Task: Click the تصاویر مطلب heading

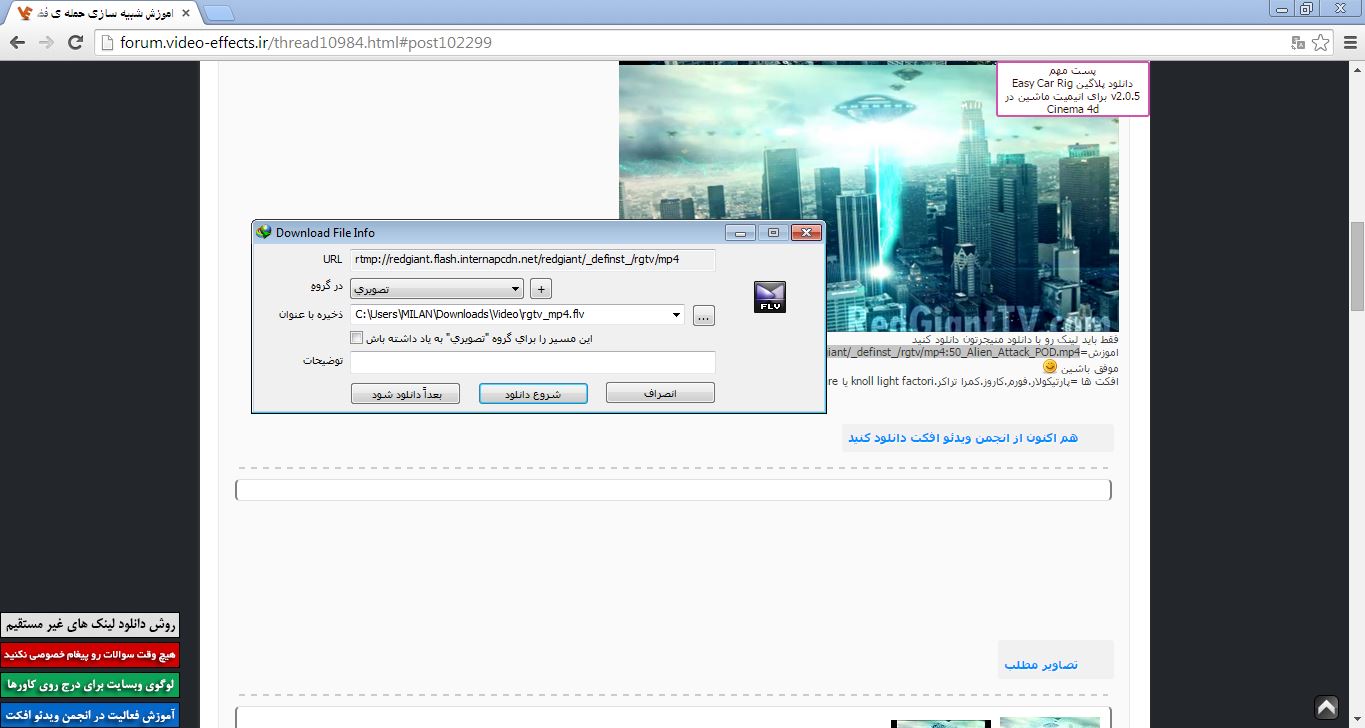Action: (1041, 665)
